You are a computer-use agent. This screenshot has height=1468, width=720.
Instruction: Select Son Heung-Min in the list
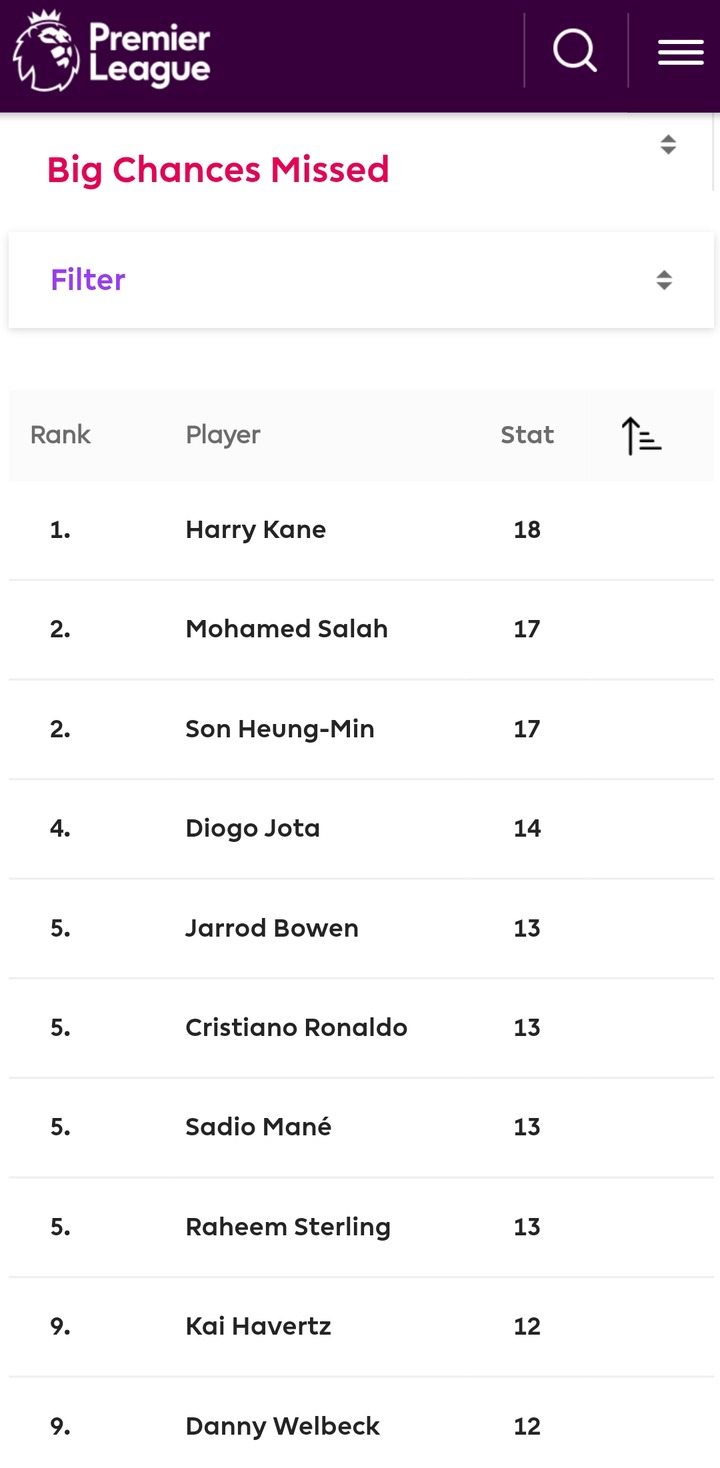(x=280, y=729)
